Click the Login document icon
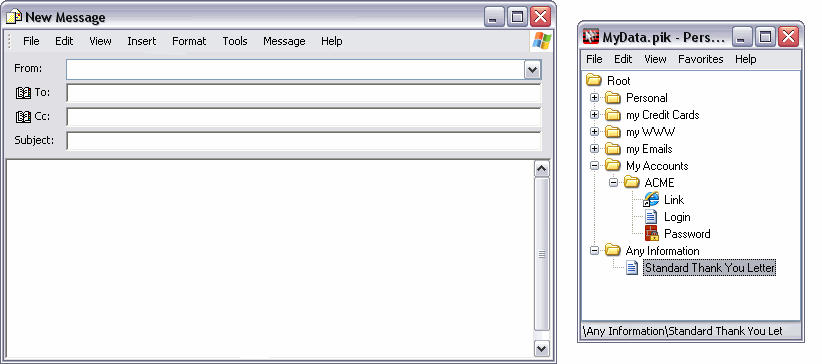The image size is (822, 364). 651,217
